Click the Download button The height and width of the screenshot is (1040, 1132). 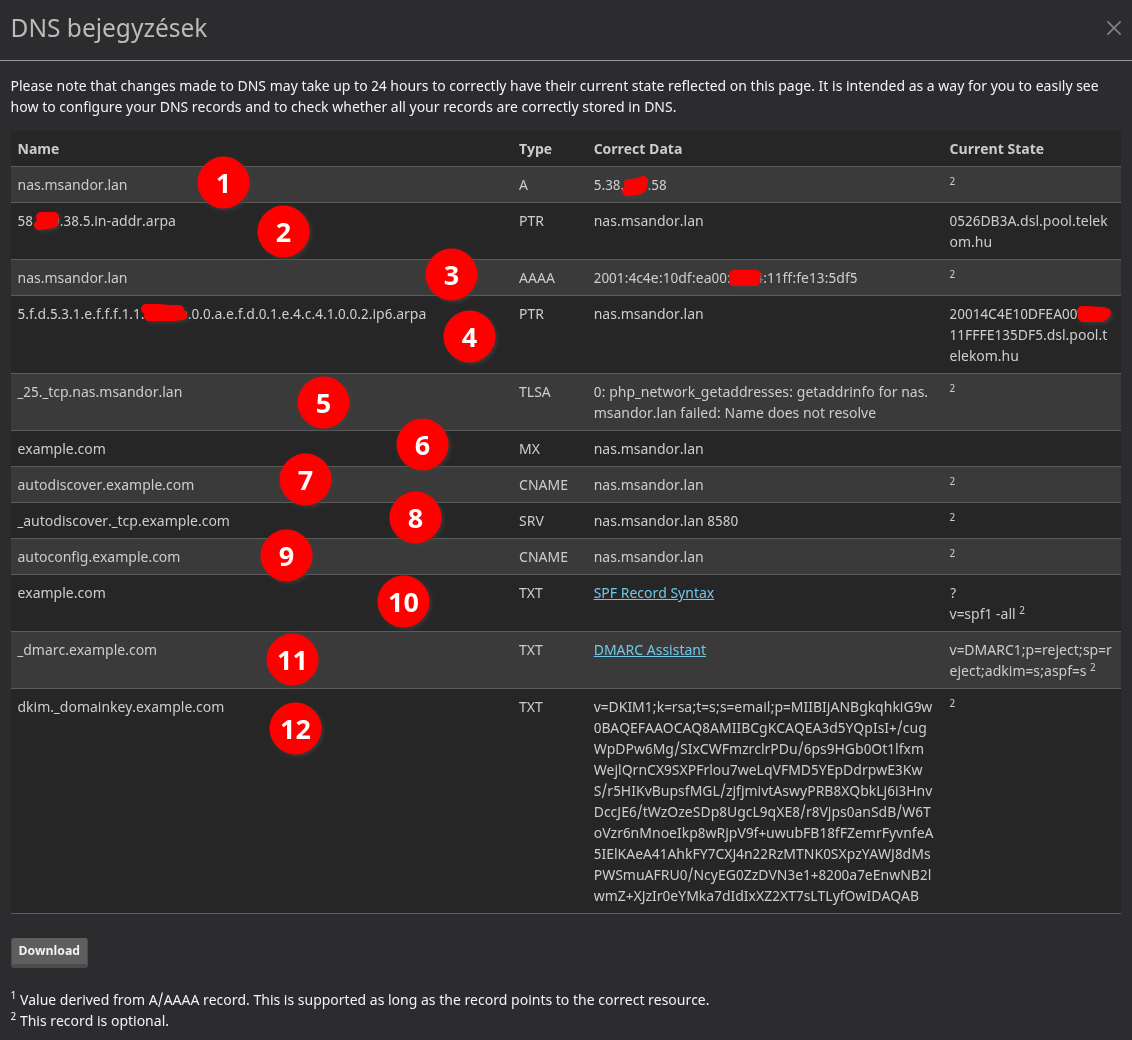coord(49,951)
